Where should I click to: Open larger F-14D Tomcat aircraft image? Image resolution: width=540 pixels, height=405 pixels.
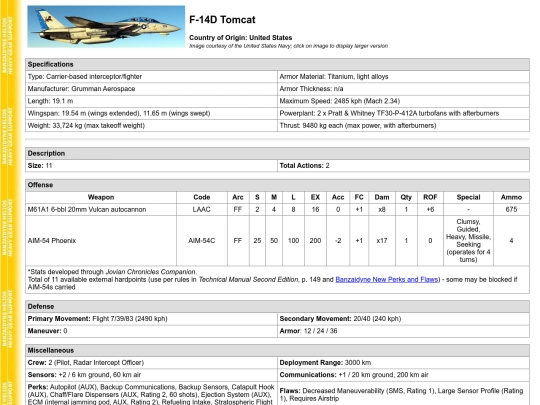point(106,27)
